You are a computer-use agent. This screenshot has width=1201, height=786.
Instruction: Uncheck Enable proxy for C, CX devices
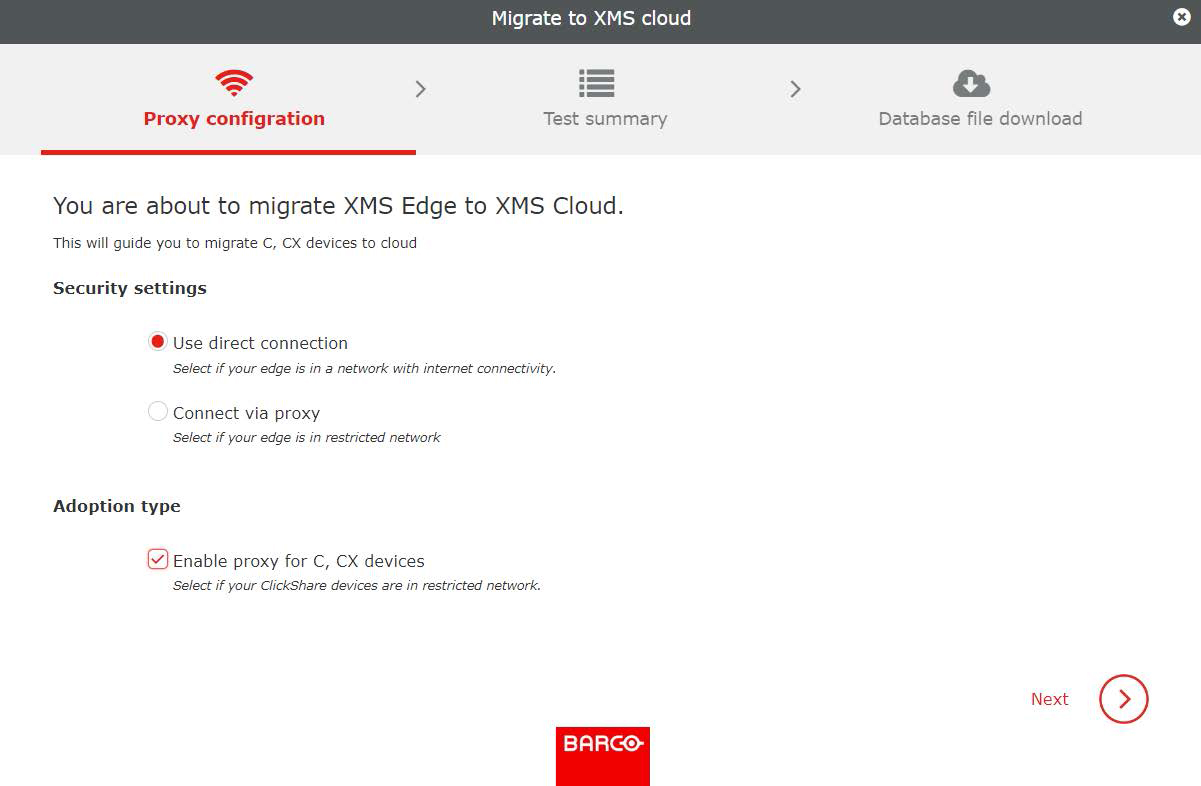point(157,559)
